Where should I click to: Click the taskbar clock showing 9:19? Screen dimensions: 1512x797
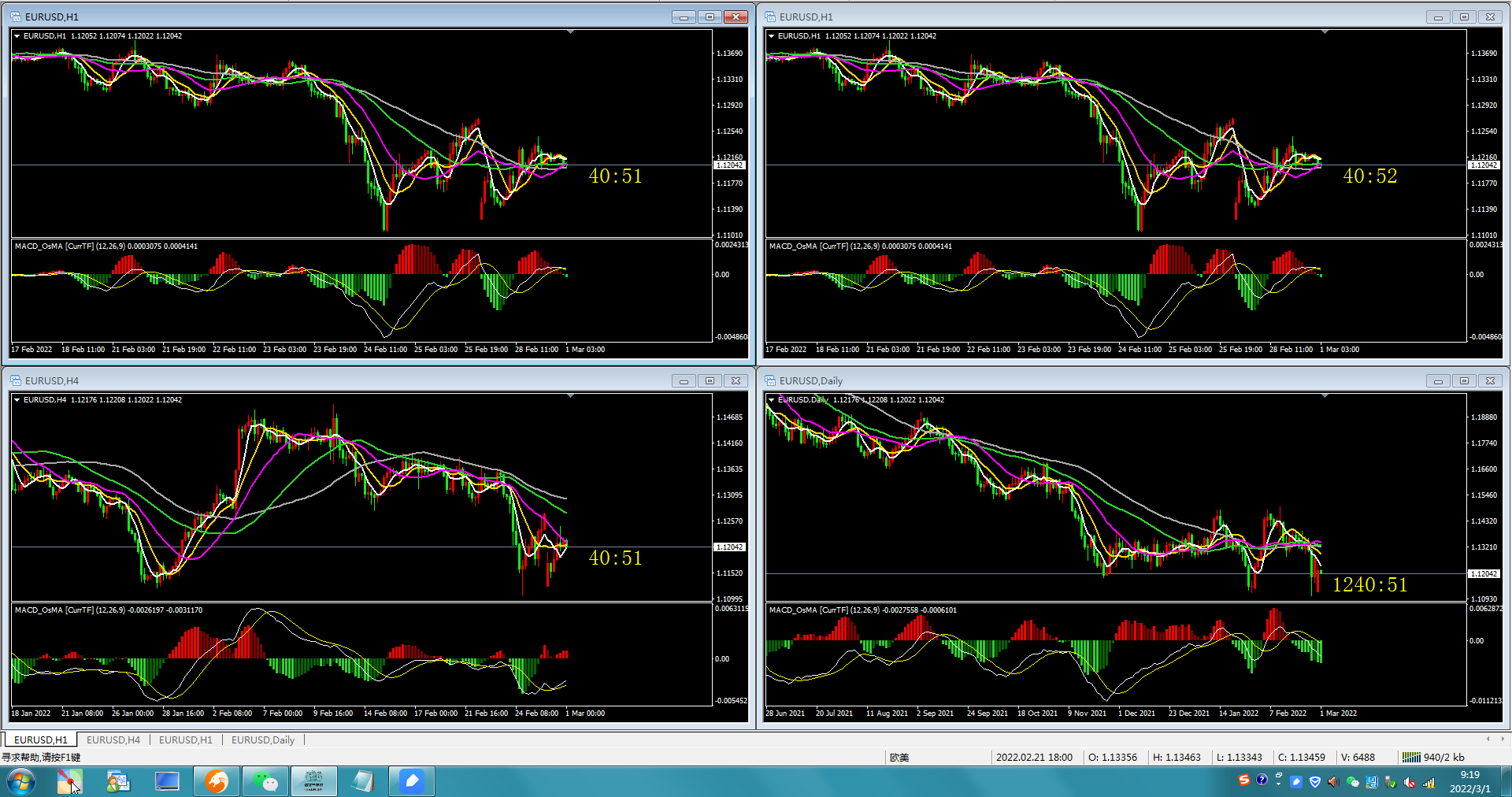point(1469,781)
